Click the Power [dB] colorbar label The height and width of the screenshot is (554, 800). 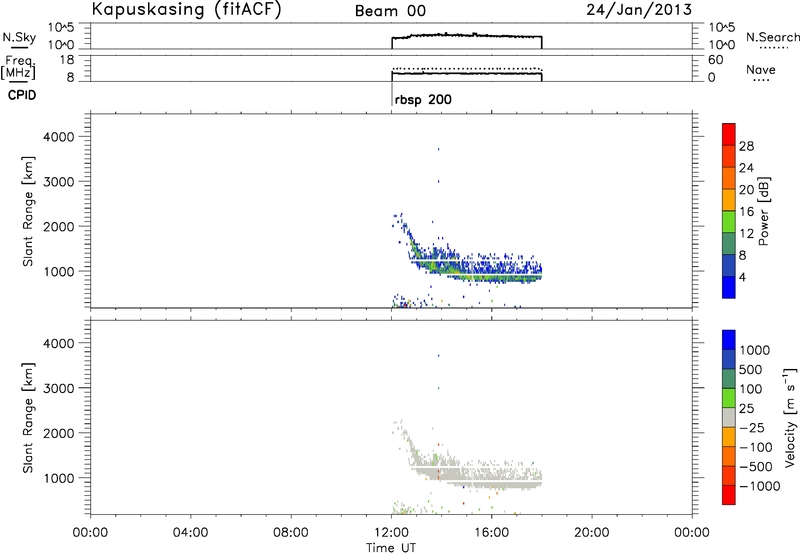coord(764,211)
